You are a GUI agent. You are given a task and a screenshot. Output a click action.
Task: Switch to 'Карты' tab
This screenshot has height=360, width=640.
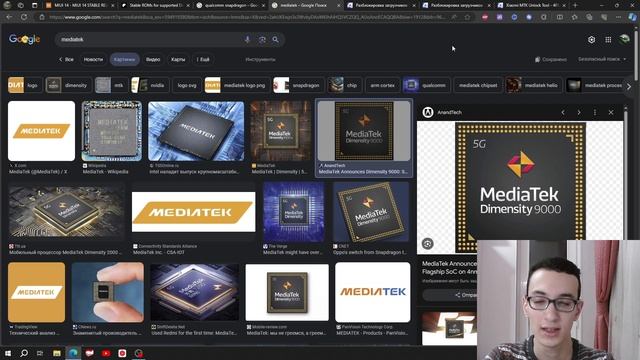pyautogui.click(x=178, y=60)
